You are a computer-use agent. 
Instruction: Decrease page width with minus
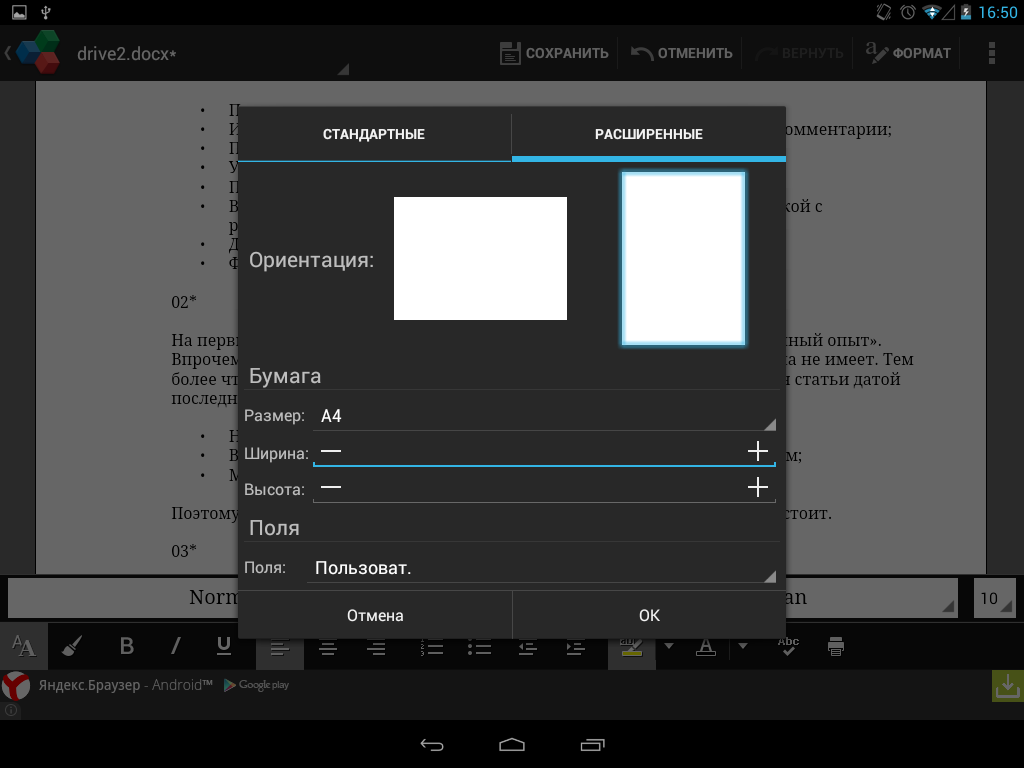[x=331, y=452]
